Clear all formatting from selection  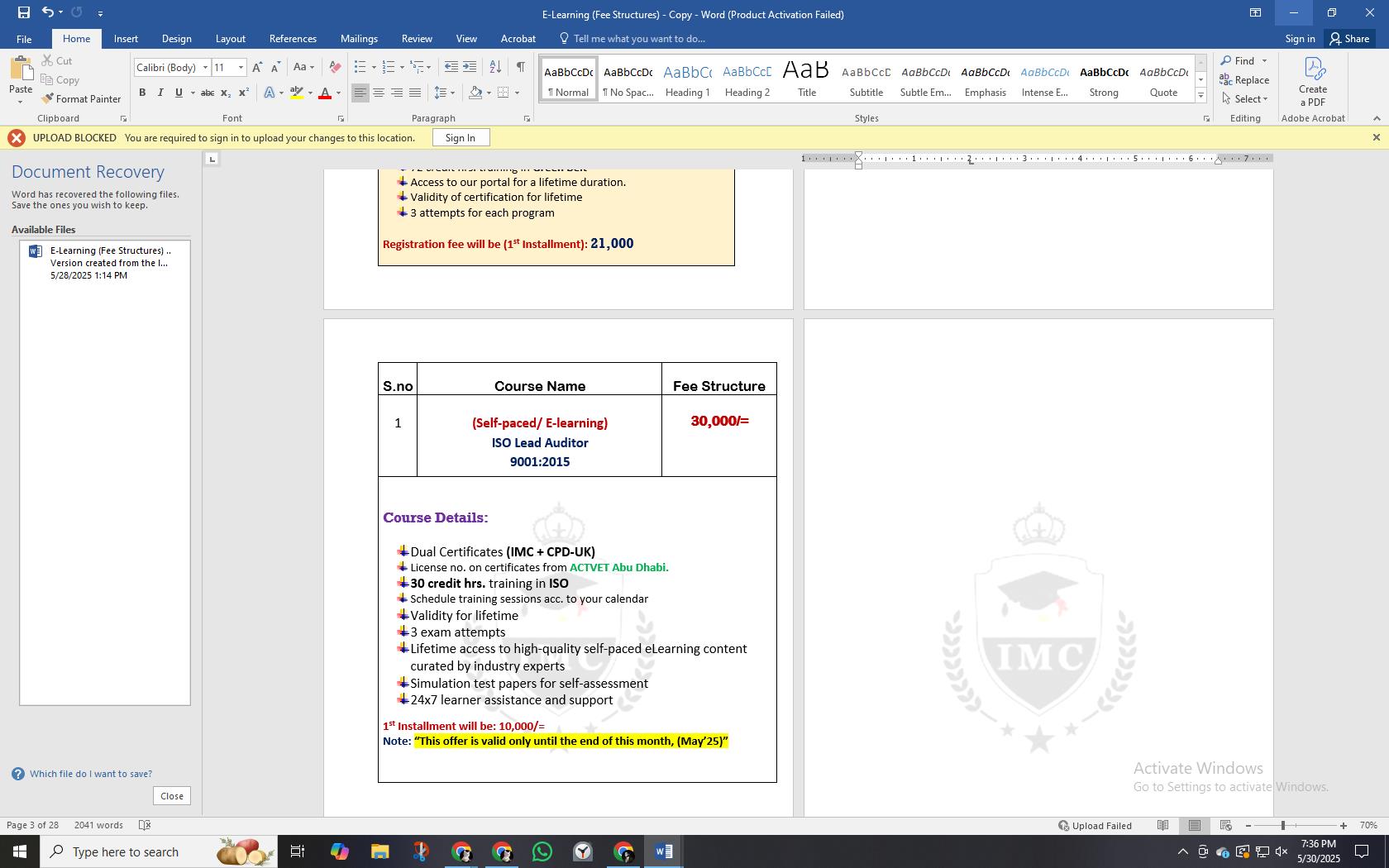335,67
